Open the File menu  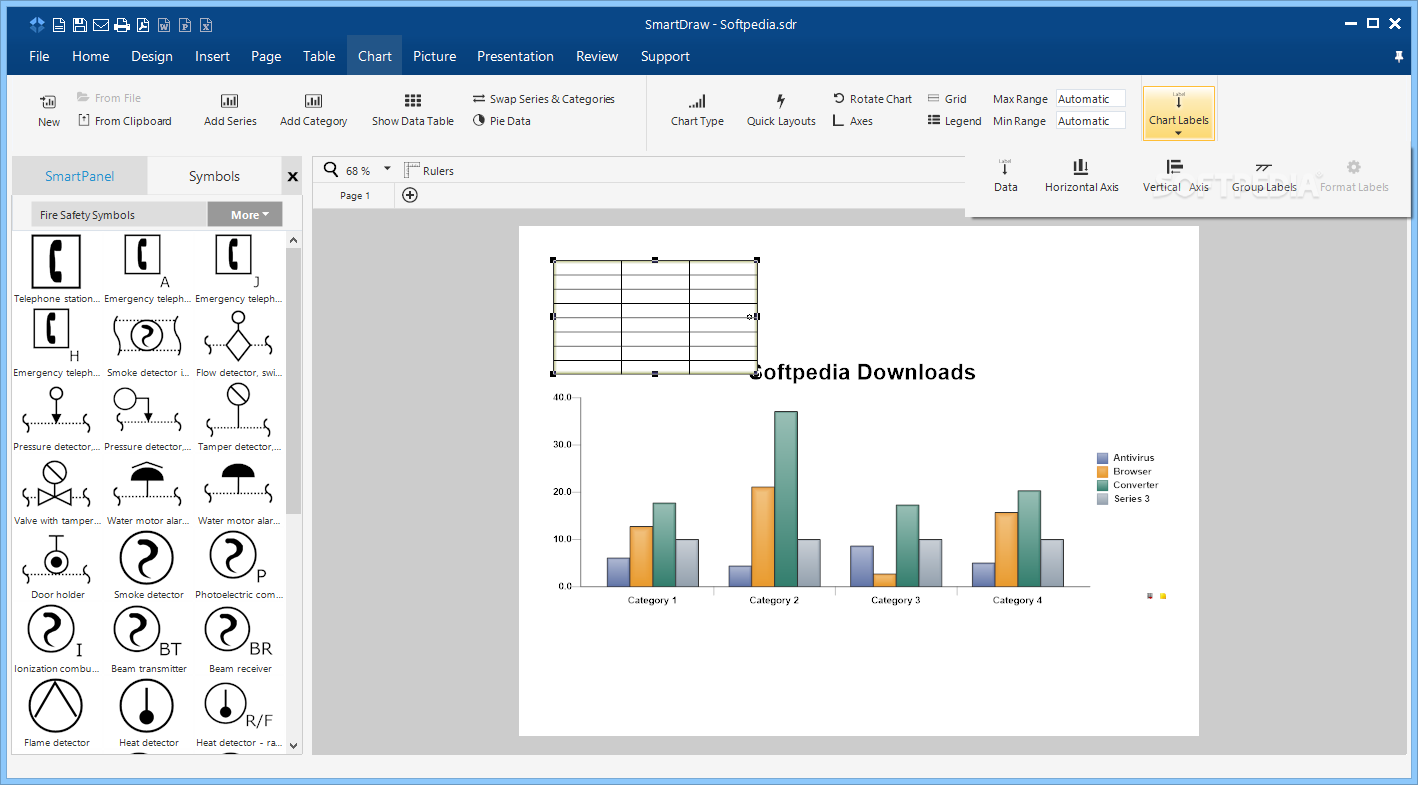[39, 56]
